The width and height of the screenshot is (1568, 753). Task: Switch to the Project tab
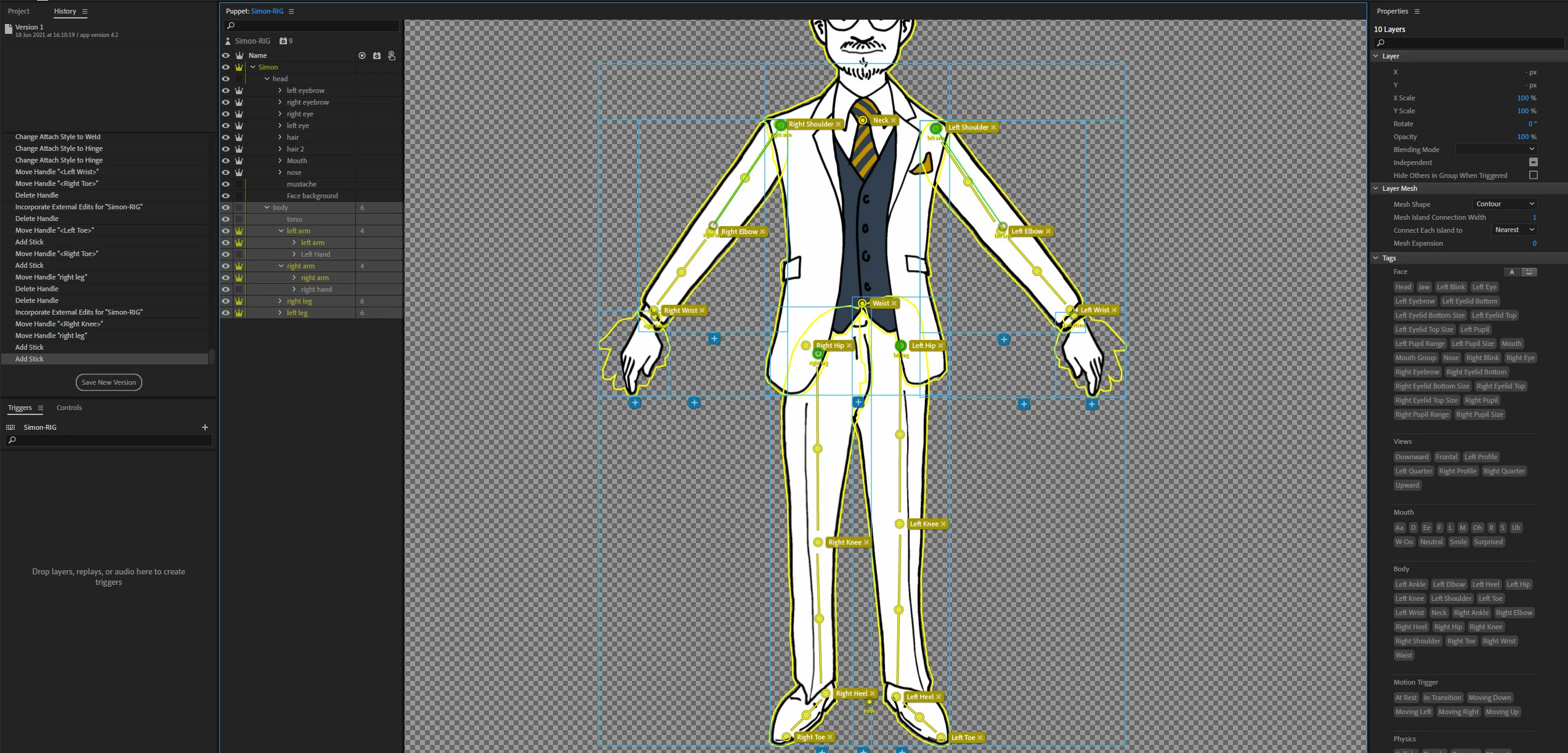coord(18,11)
